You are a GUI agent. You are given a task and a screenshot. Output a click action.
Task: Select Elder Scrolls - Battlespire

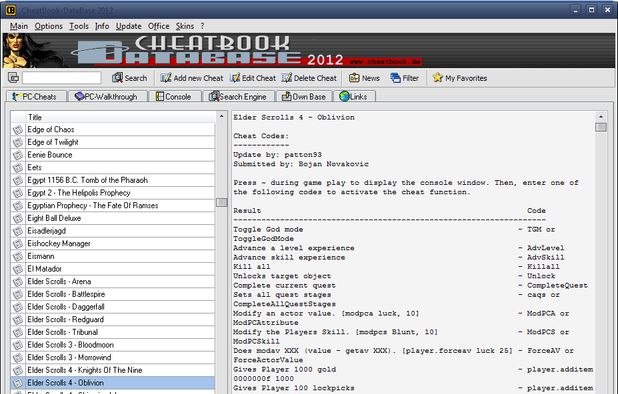113,294
